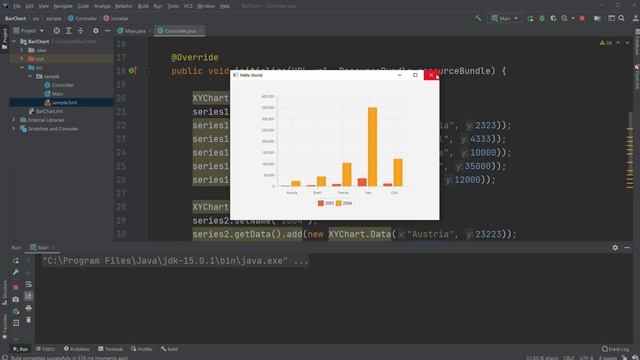640x360 pixels.
Task: Run Main with coverage icon
Action: click(x=553, y=18)
